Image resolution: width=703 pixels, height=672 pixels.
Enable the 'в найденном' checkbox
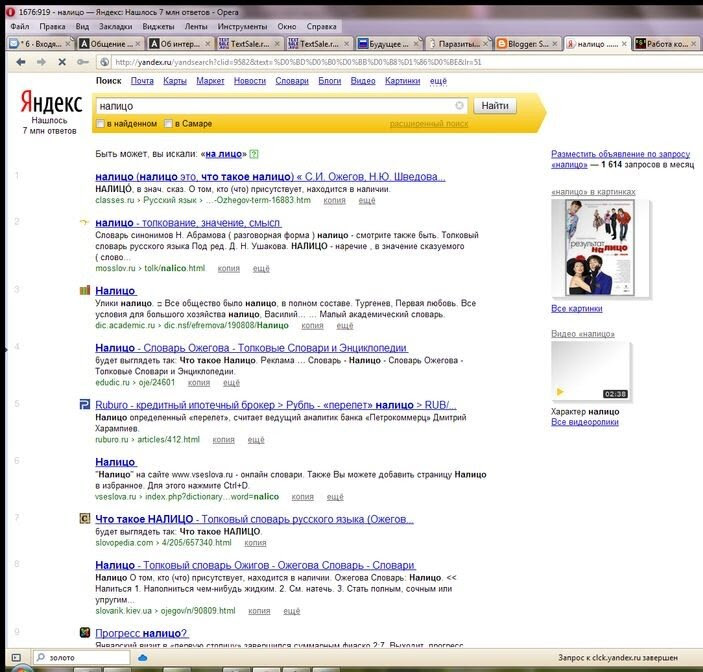point(100,124)
